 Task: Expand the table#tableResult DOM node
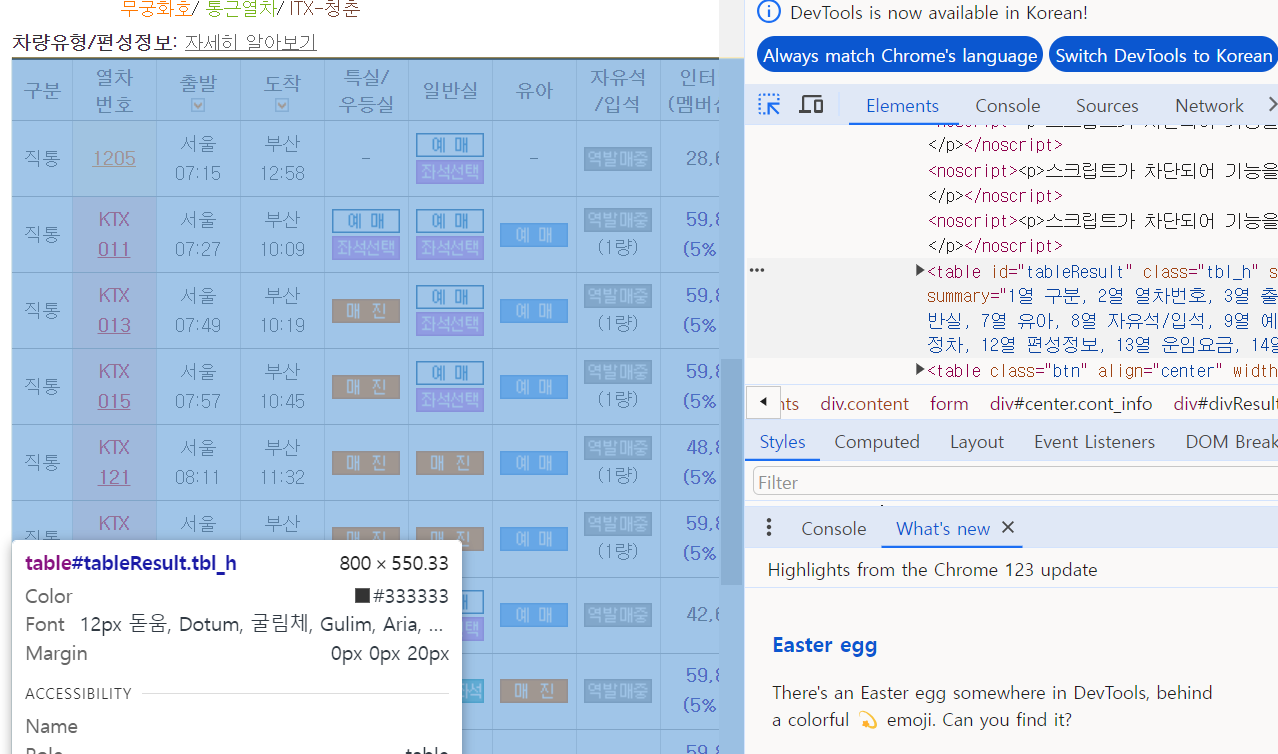point(920,270)
